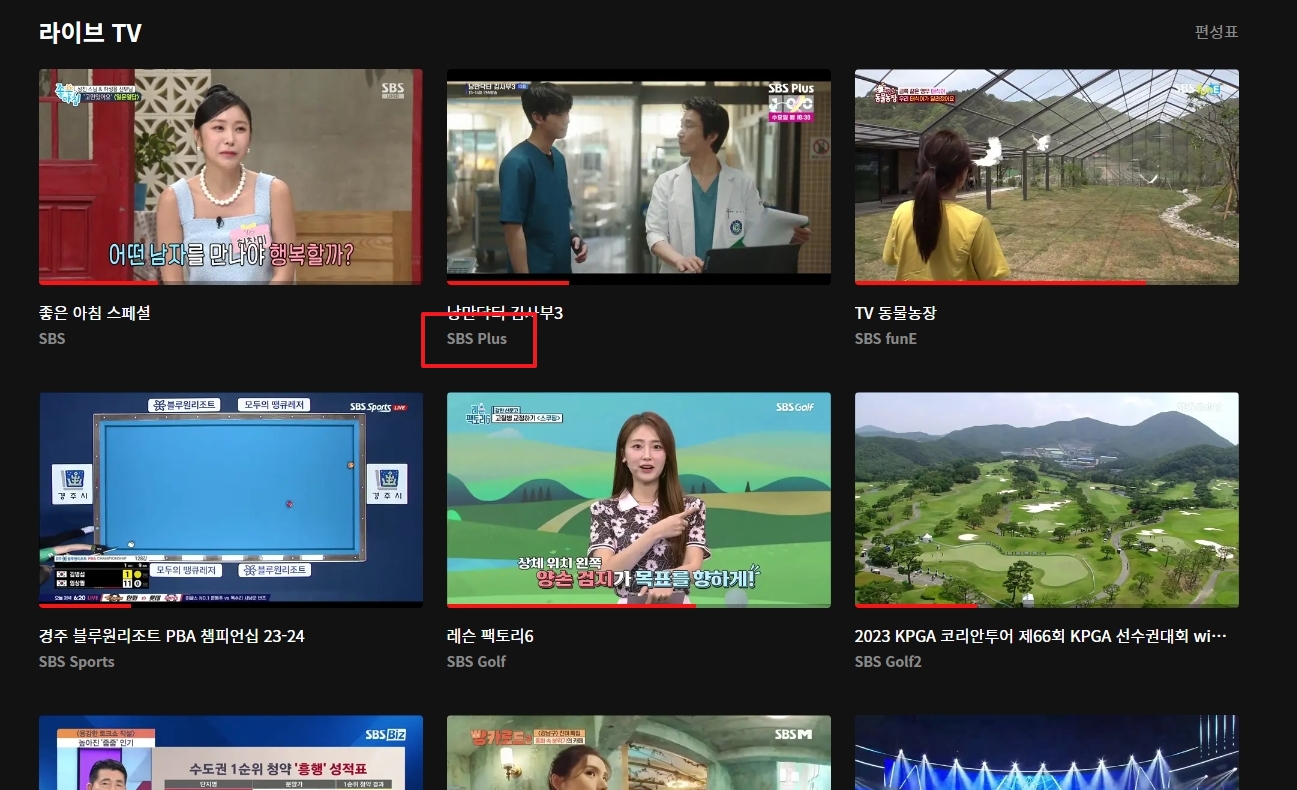The height and width of the screenshot is (790, 1297).
Task: Open the SBS Sports channel link
Action: pyautogui.click(x=76, y=661)
